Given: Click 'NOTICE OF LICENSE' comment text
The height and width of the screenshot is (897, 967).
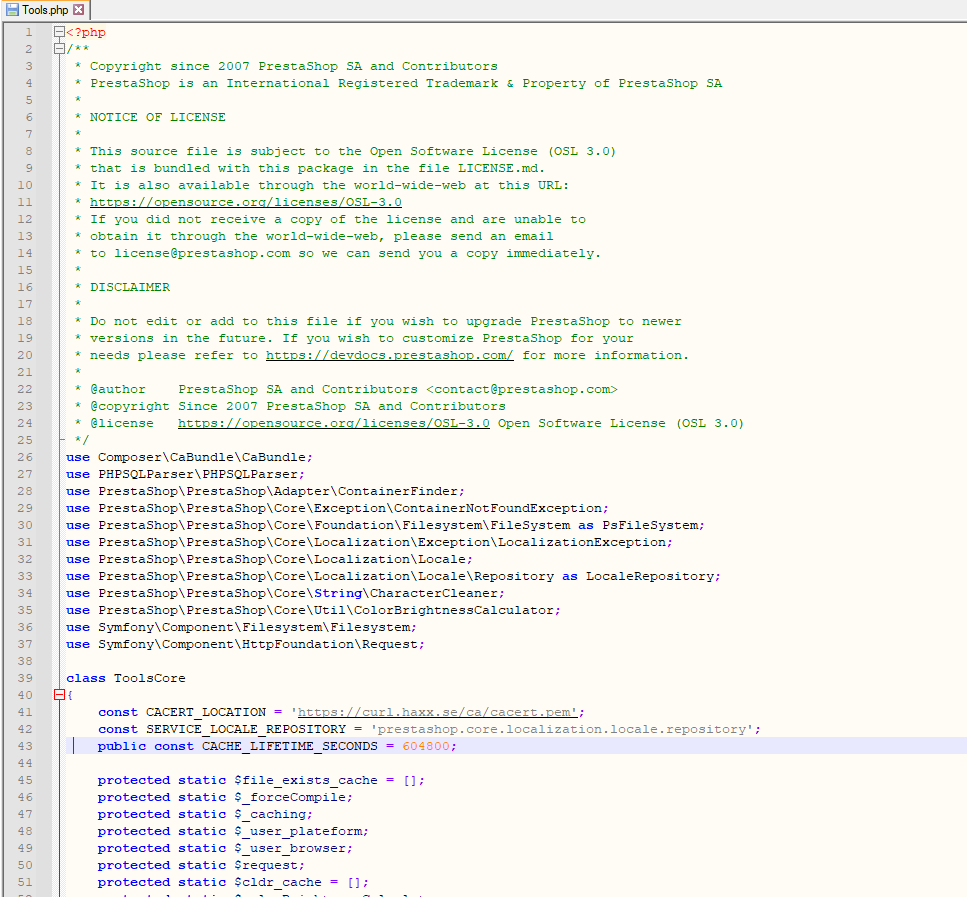Looking at the screenshot, I should (158, 117).
